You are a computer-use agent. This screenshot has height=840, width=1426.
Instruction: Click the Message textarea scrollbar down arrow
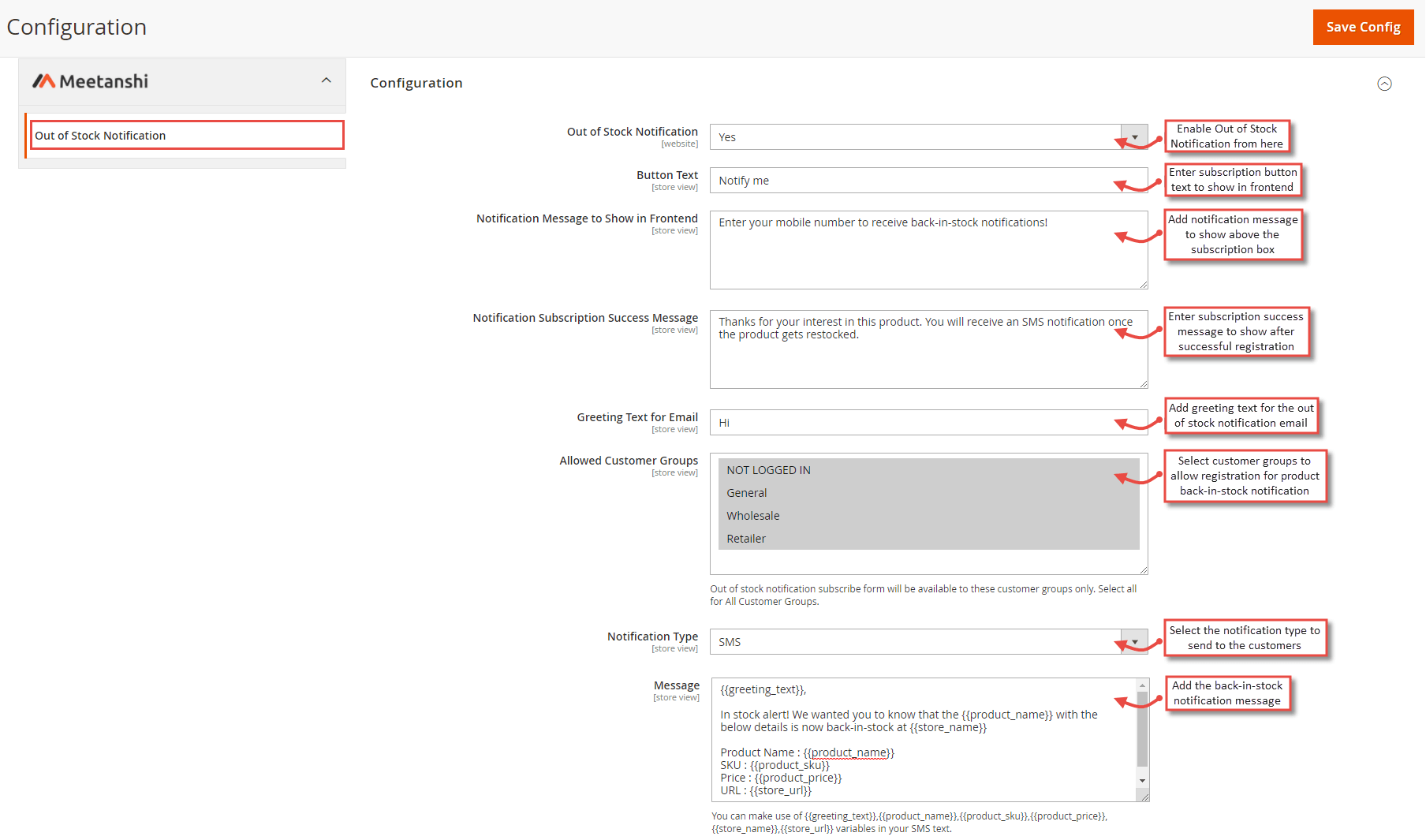tap(1142, 780)
